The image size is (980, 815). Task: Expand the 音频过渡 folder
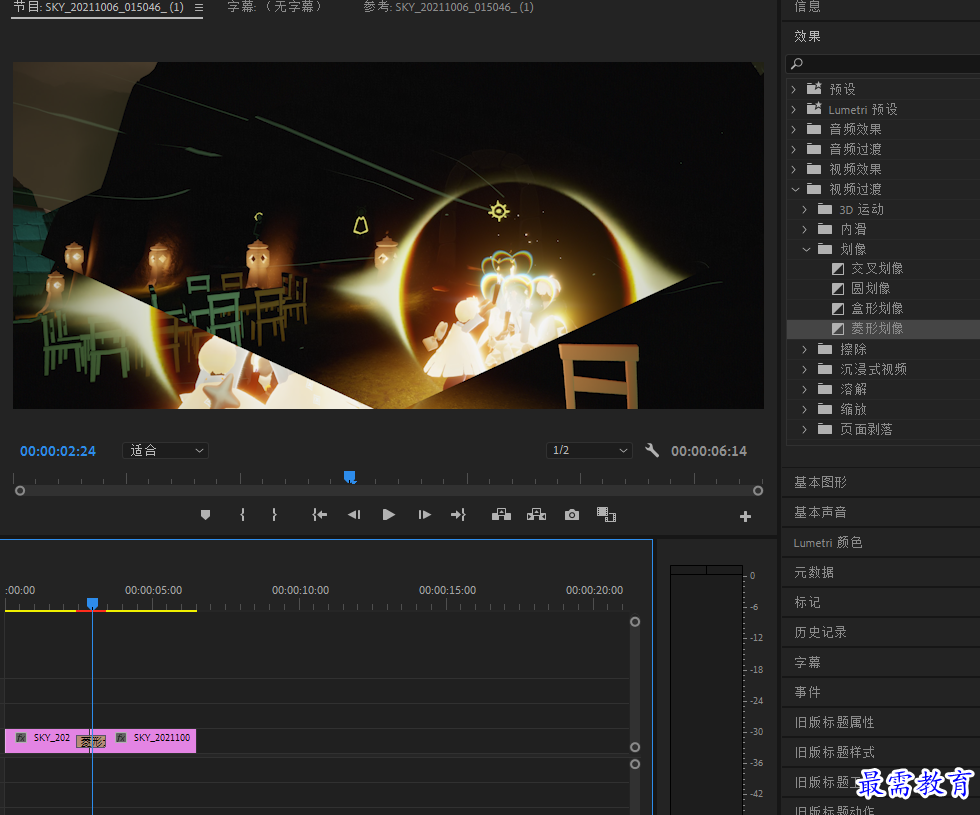point(794,149)
